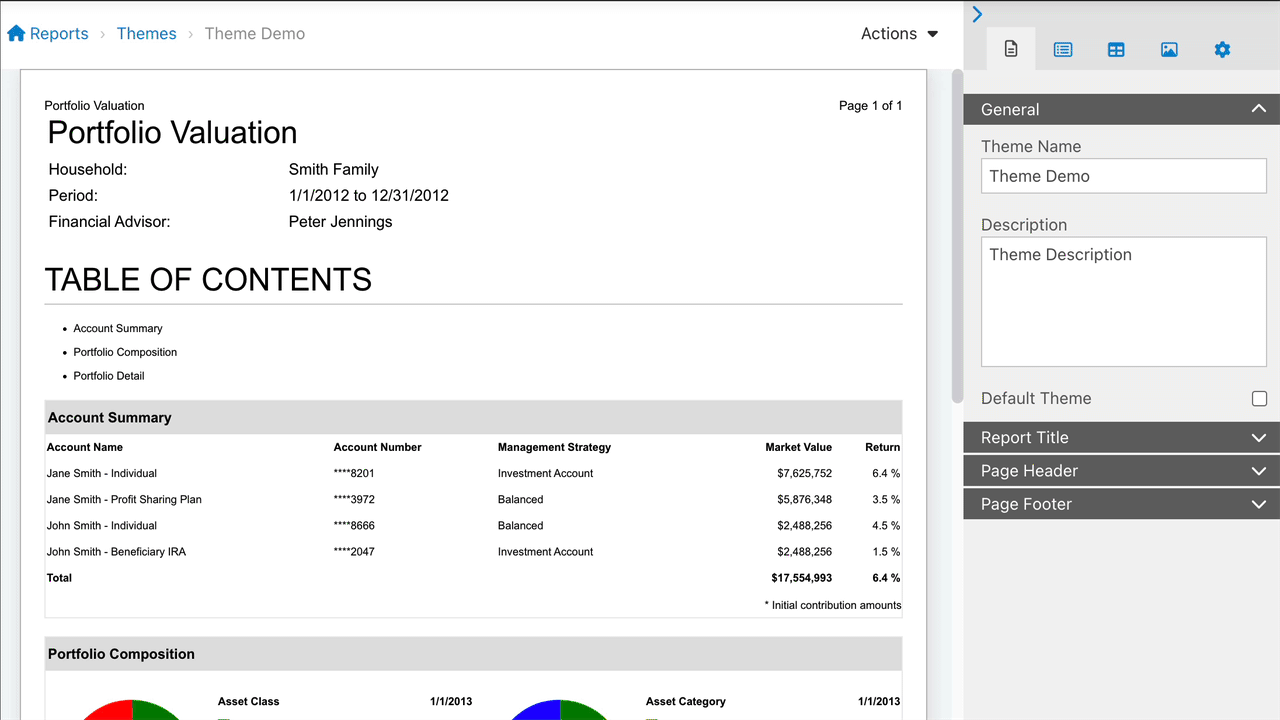Click the Theme Demo breadcrumb text
This screenshot has height=720, width=1280.
click(255, 33)
